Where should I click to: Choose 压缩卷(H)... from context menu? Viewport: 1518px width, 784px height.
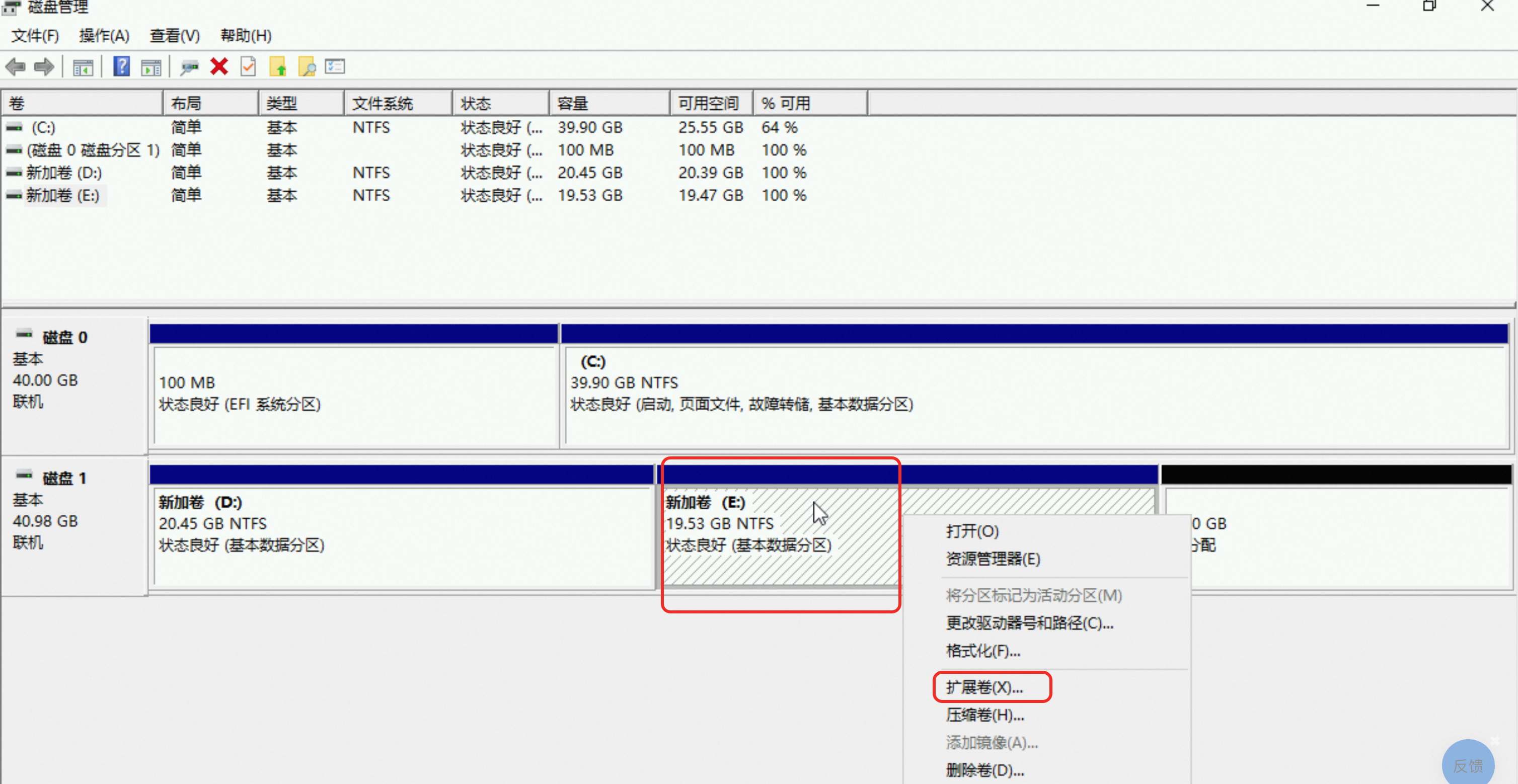click(984, 715)
